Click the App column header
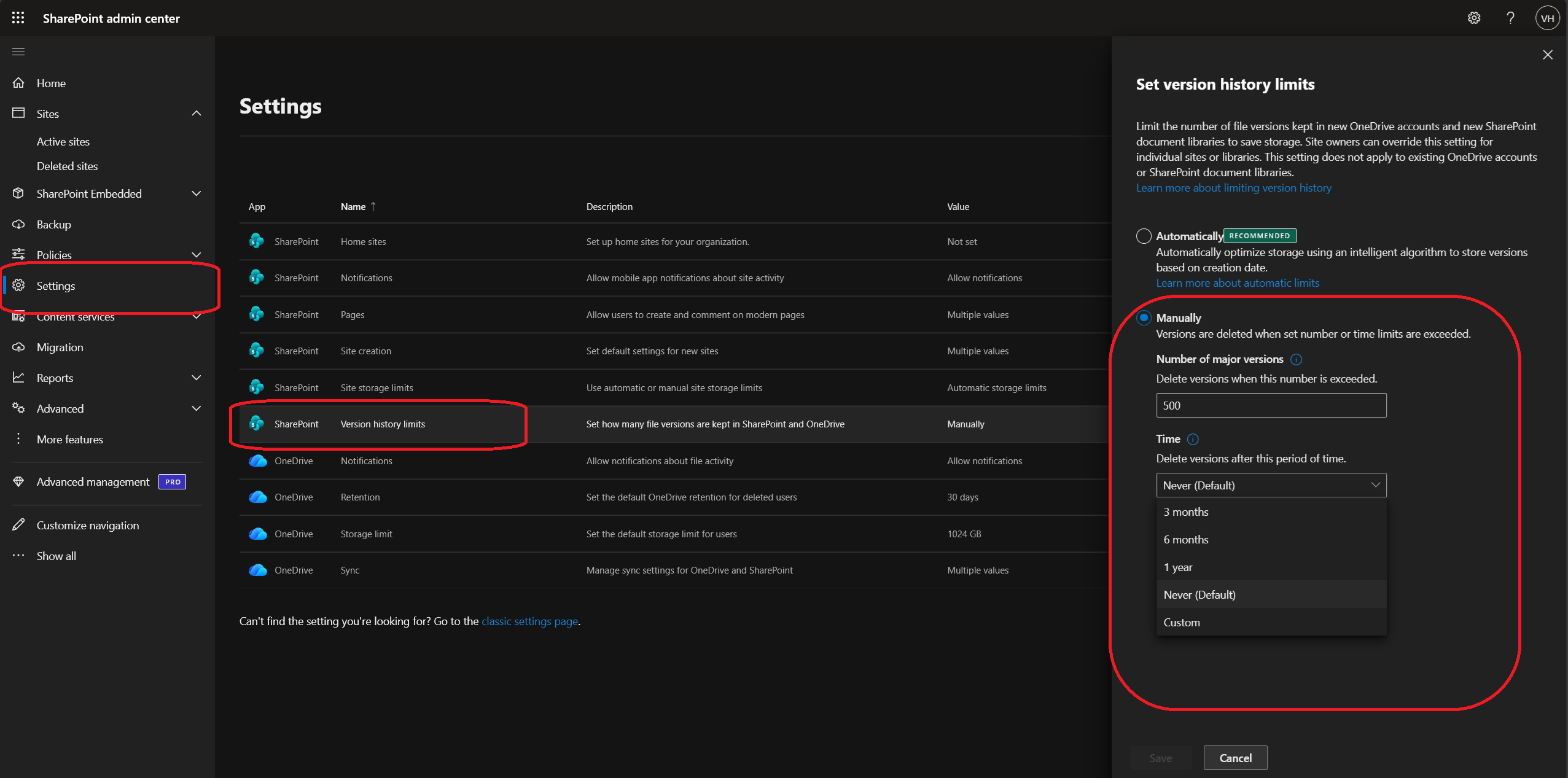Viewport: 1568px width, 778px height. point(257,206)
